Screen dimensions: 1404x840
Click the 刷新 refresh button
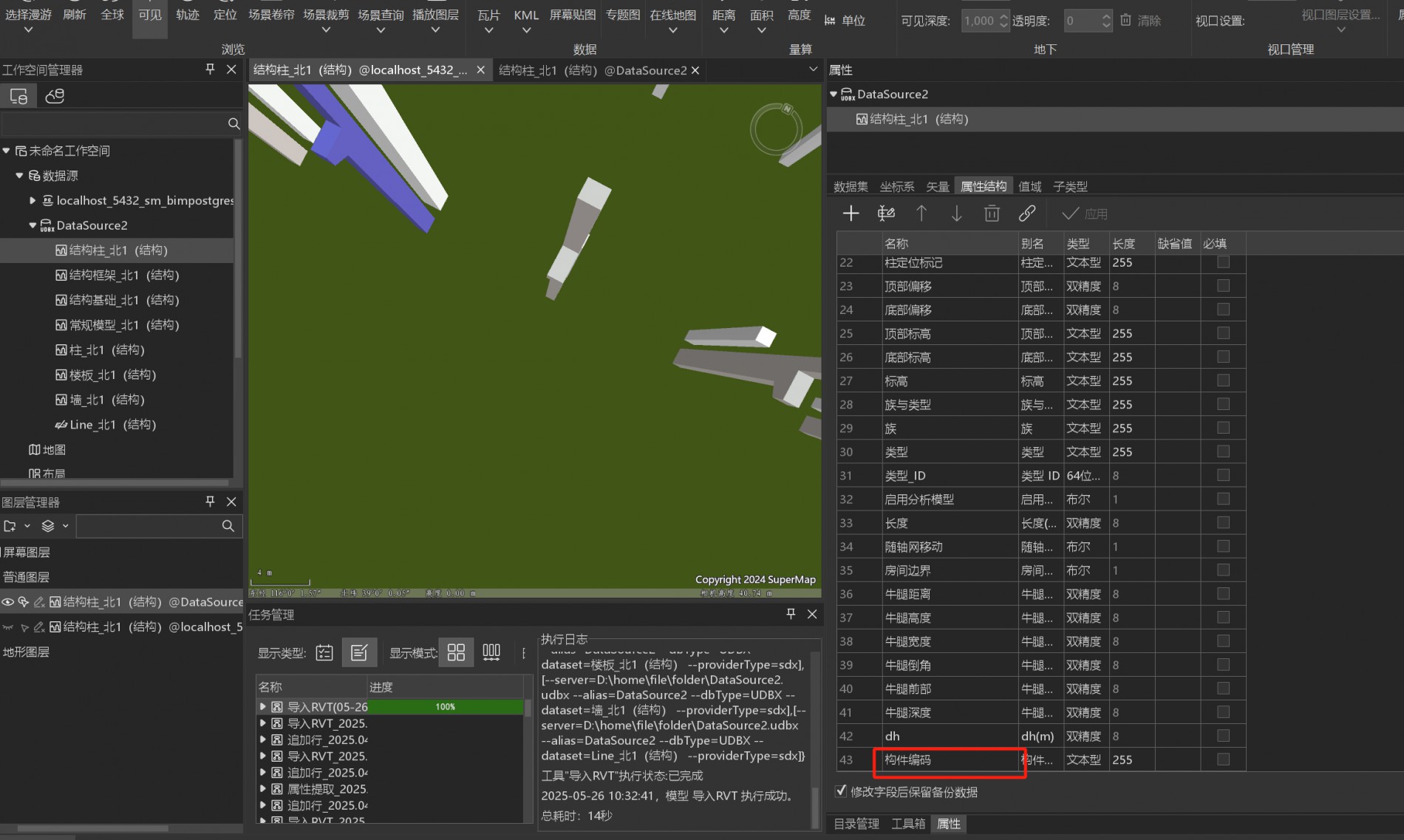[75, 15]
